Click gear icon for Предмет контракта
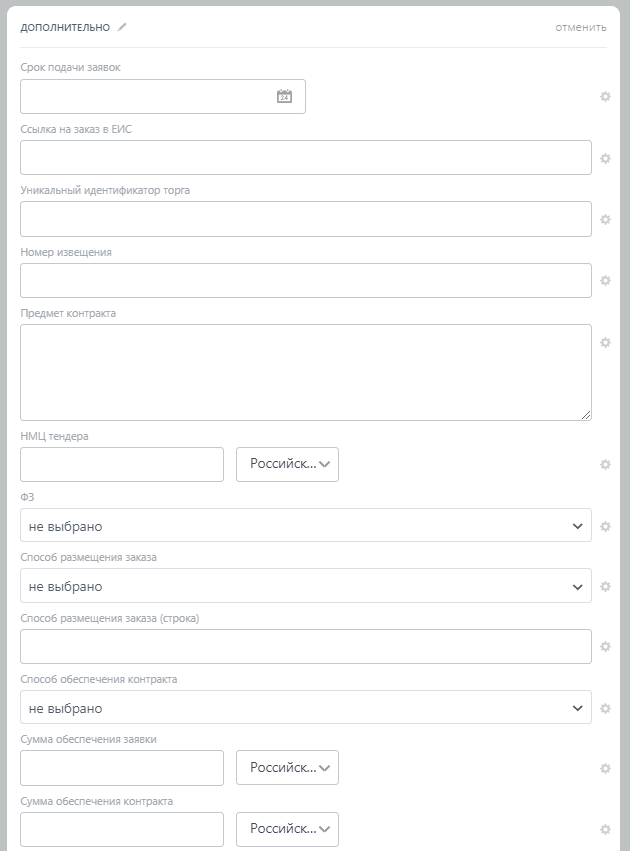Screen dimensions: 630x851 (605, 342)
